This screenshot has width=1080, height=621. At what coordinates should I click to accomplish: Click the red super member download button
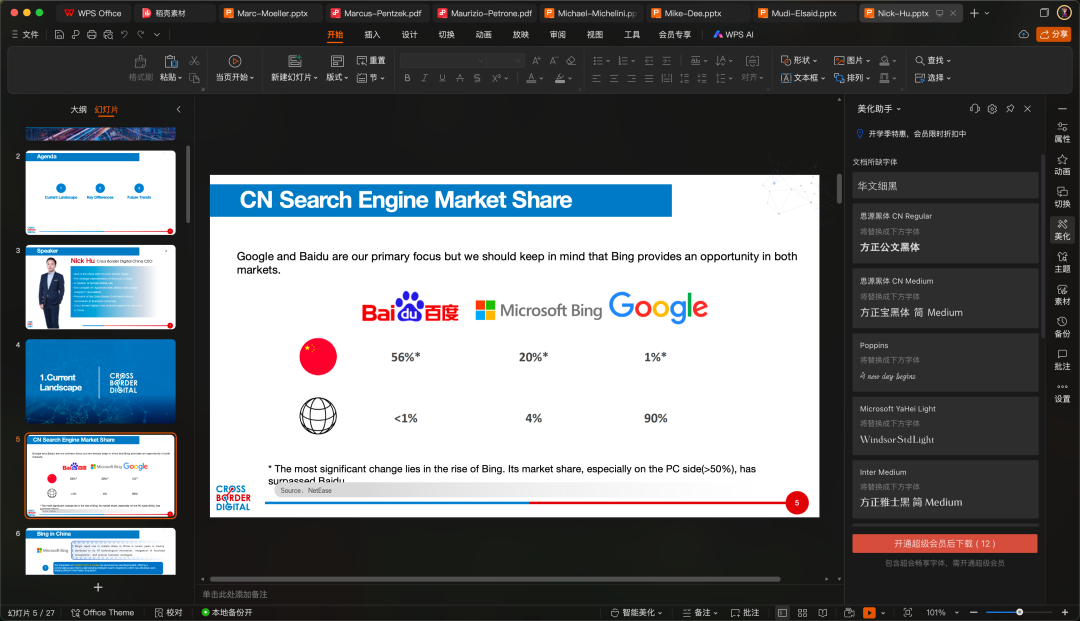(x=944, y=543)
